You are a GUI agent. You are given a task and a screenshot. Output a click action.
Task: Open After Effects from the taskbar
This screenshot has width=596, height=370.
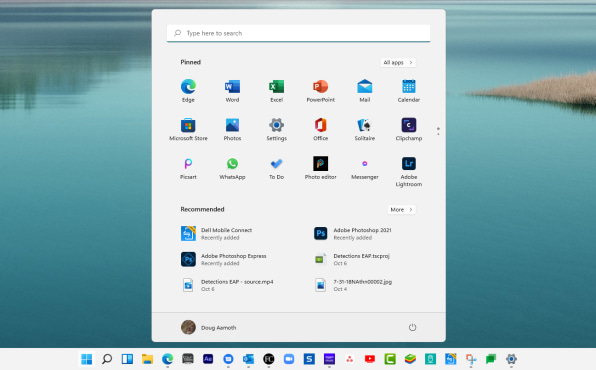[208, 359]
